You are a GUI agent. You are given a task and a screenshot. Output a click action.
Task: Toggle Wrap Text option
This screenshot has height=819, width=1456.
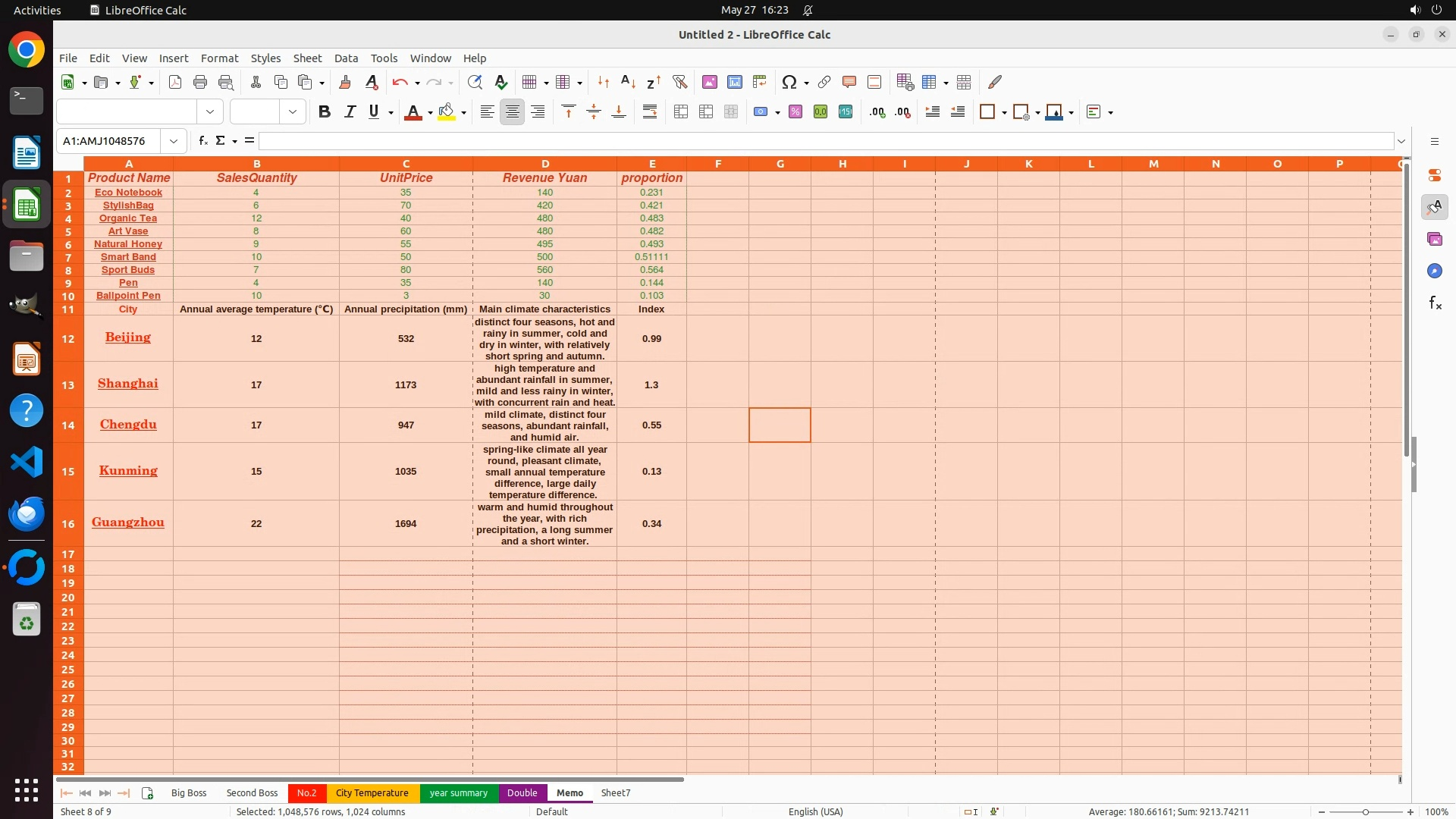point(650,112)
